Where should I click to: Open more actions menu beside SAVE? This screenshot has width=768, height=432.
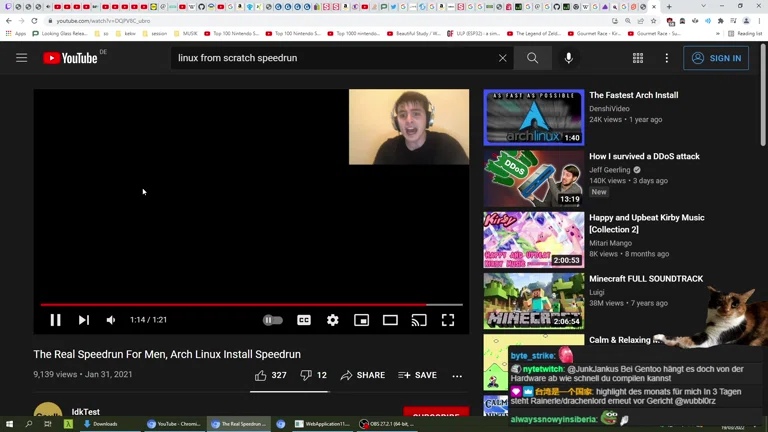457,376
